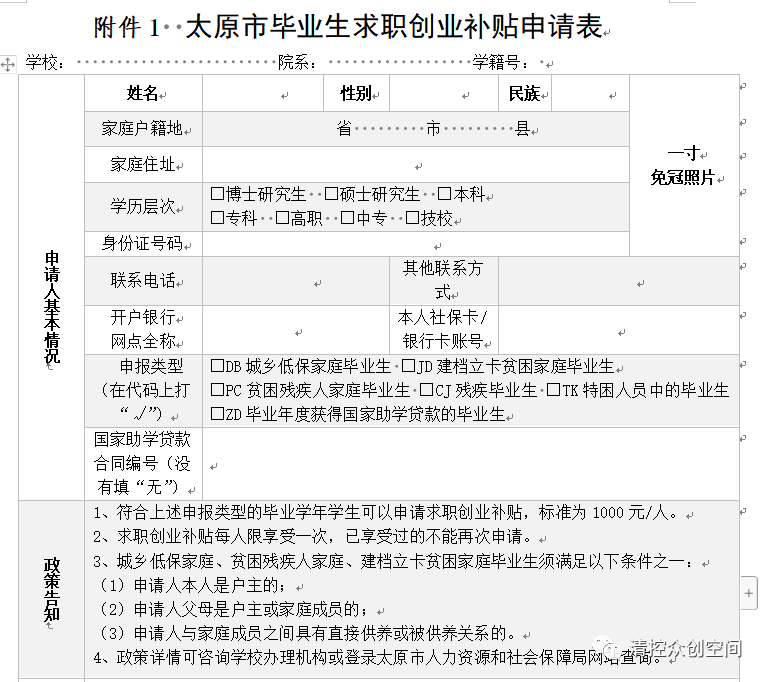Click the 身份证号码 entry cell
The height and width of the screenshot is (682, 767).
[416, 244]
